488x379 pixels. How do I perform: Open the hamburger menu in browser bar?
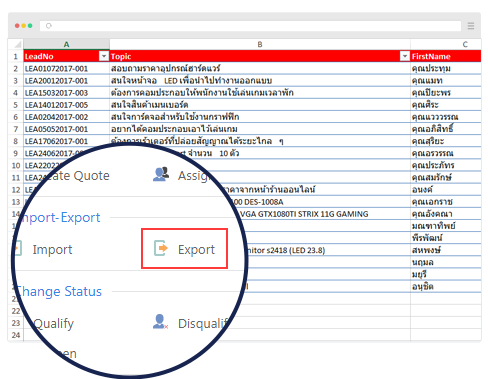(x=471, y=26)
